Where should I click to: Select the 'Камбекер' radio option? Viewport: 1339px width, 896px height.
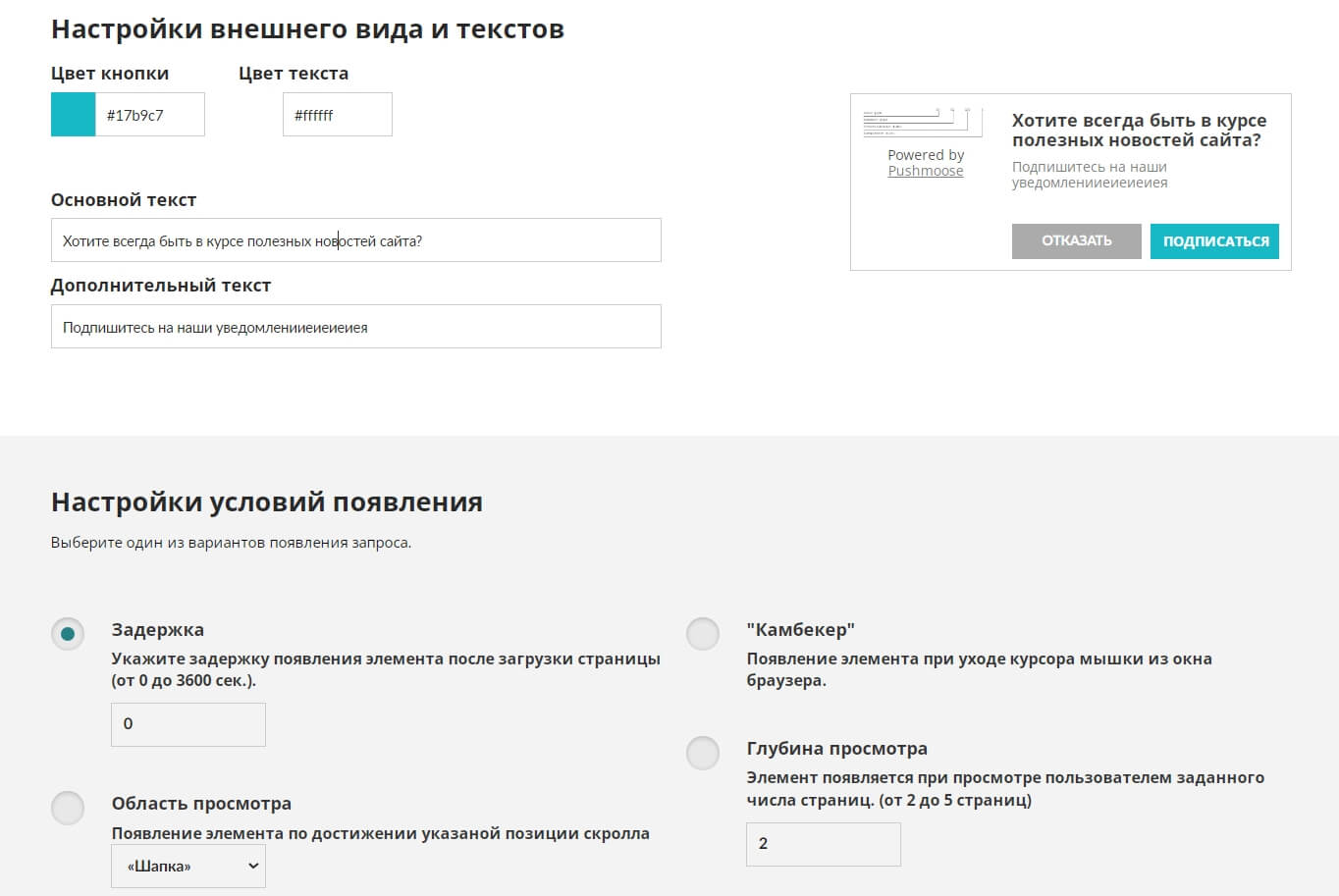pyautogui.click(x=703, y=634)
